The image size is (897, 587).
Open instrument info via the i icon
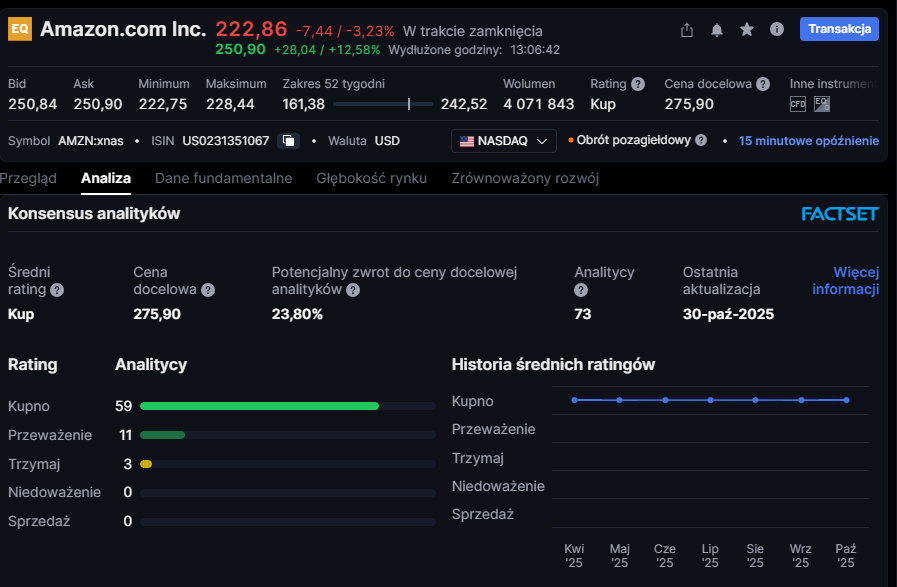click(x=777, y=30)
